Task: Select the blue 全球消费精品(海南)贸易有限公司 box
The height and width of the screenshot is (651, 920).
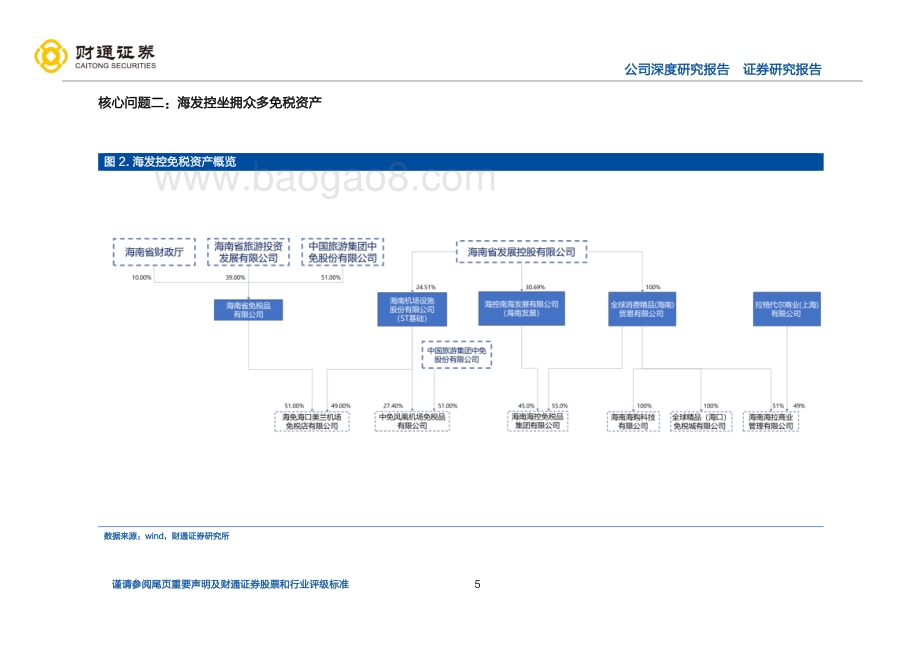Action: point(642,309)
